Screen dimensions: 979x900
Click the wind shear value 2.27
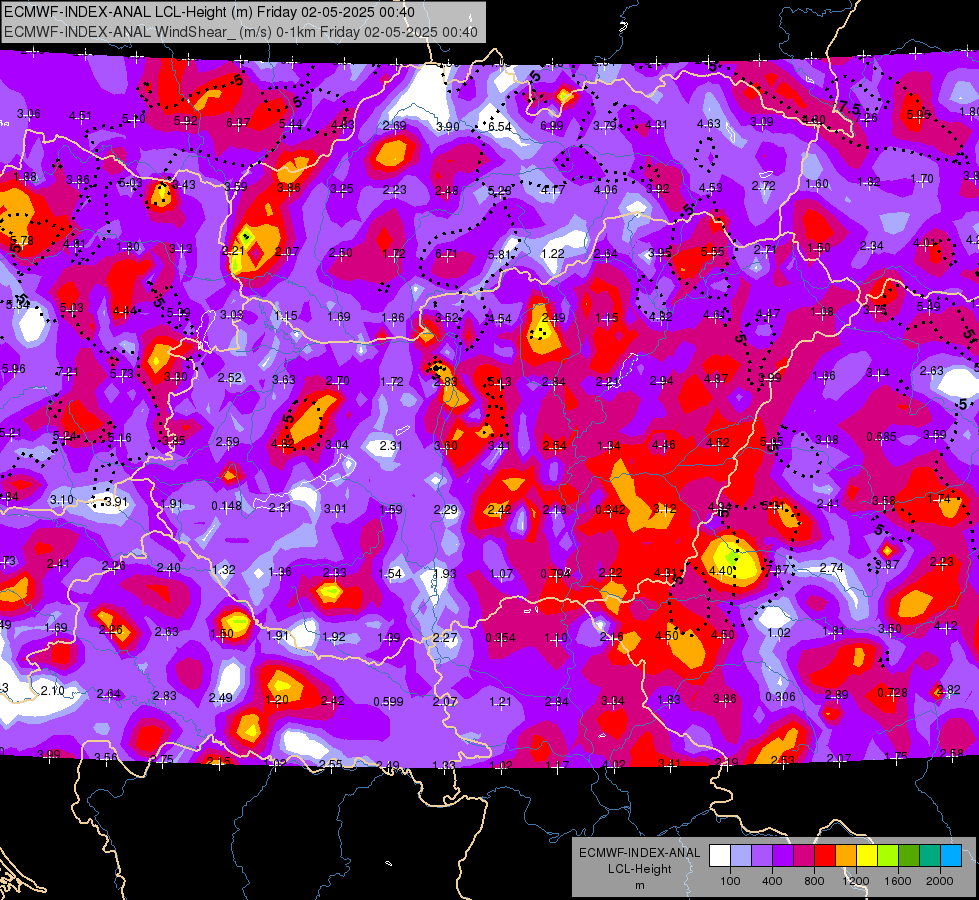(x=445, y=638)
